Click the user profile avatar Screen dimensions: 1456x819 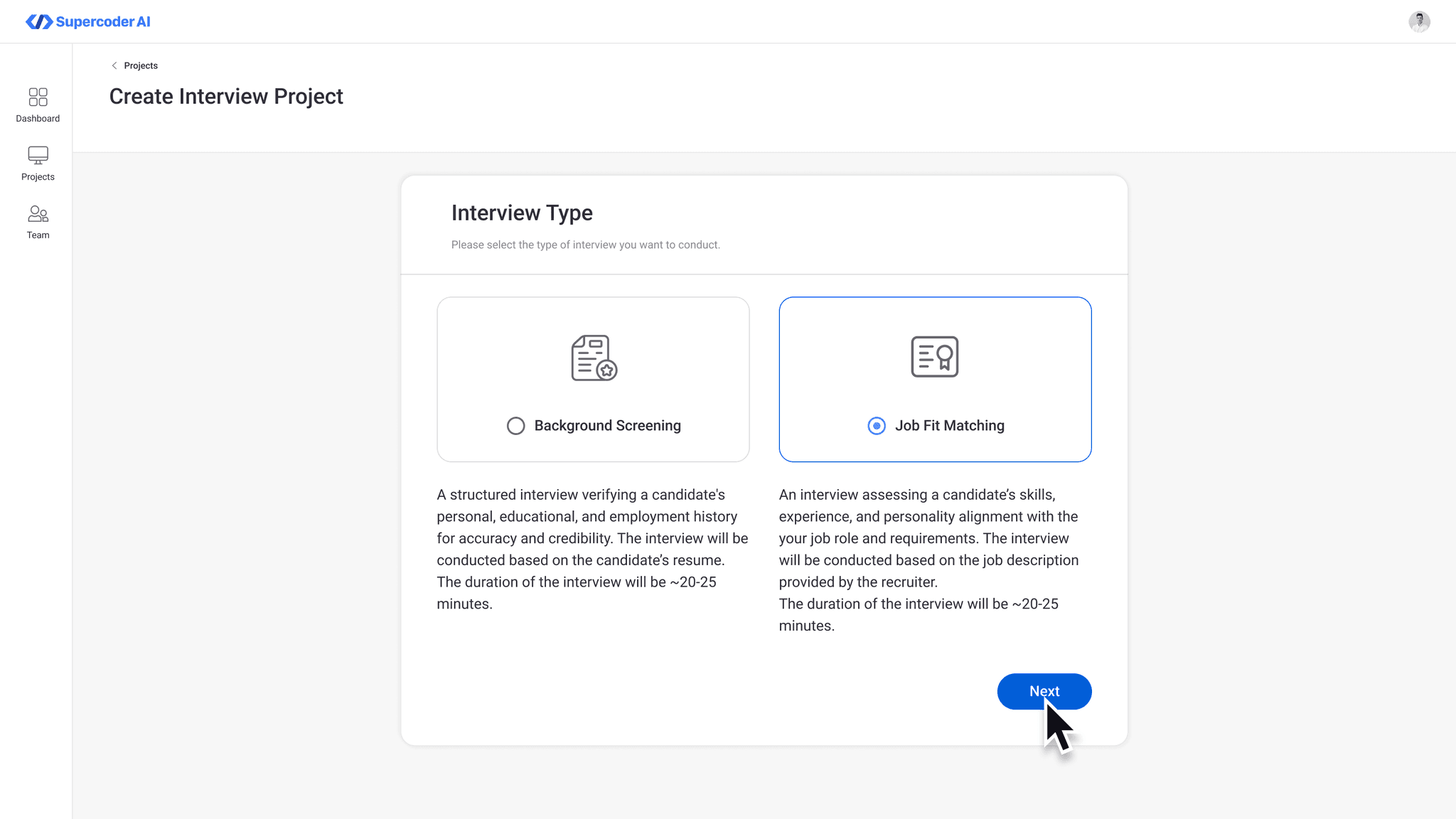(1419, 22)
